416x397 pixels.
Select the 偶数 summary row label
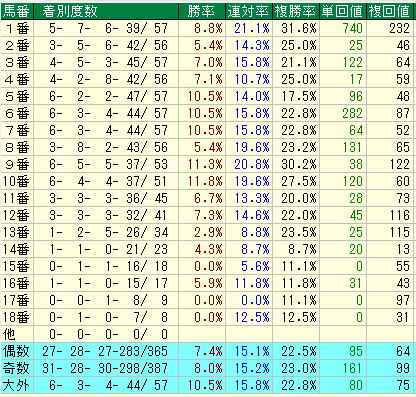[17, 352]
